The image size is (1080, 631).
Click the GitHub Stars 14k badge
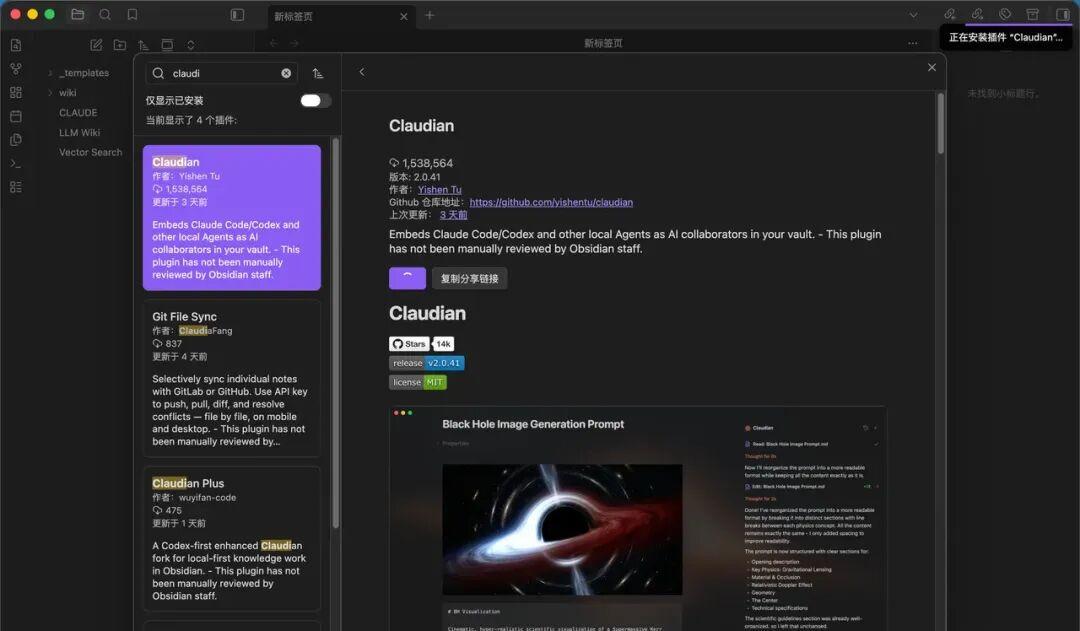pyautogui.click(x=422, y=344)
